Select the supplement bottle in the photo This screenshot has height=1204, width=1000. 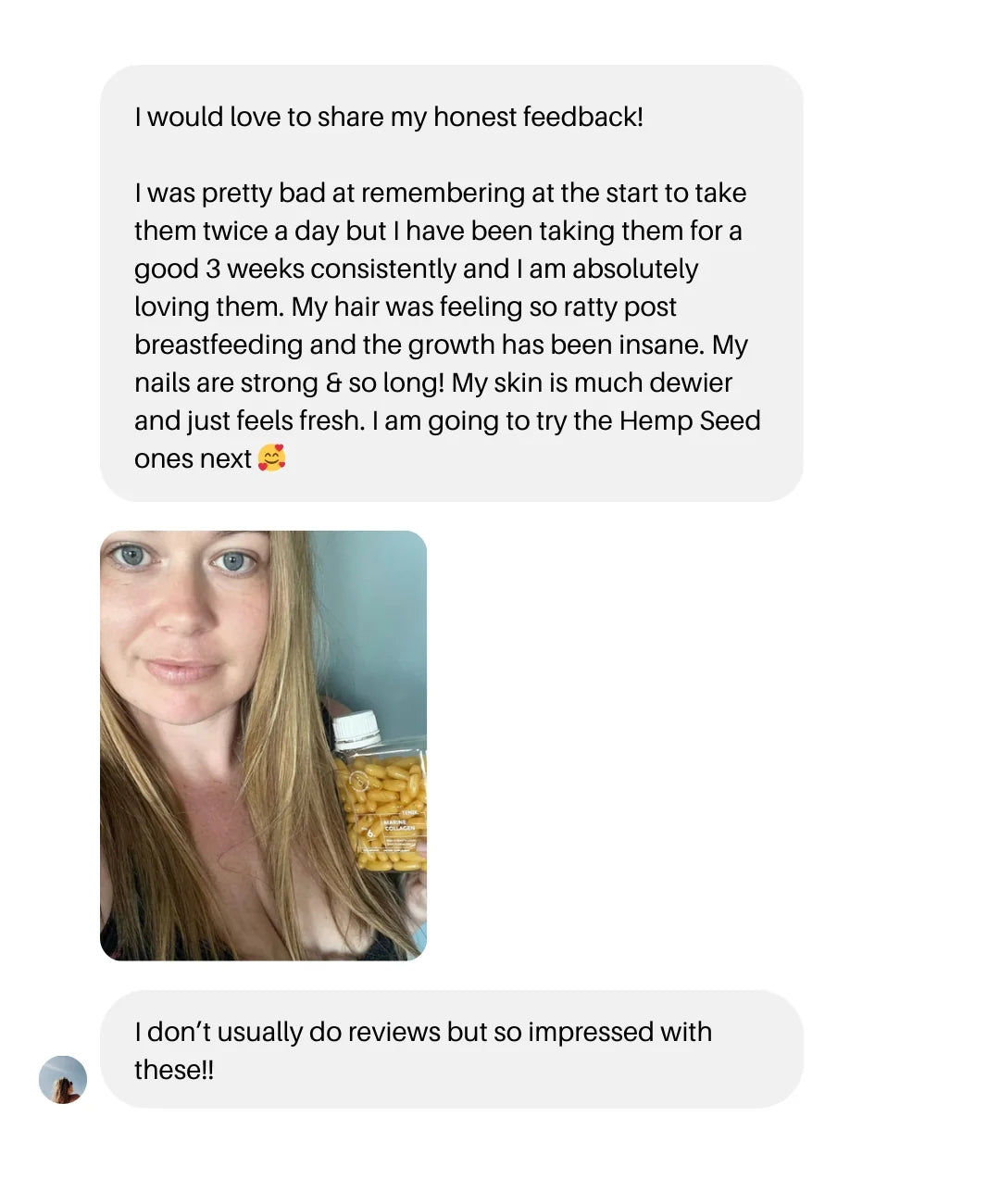click(x=381, y=792)
